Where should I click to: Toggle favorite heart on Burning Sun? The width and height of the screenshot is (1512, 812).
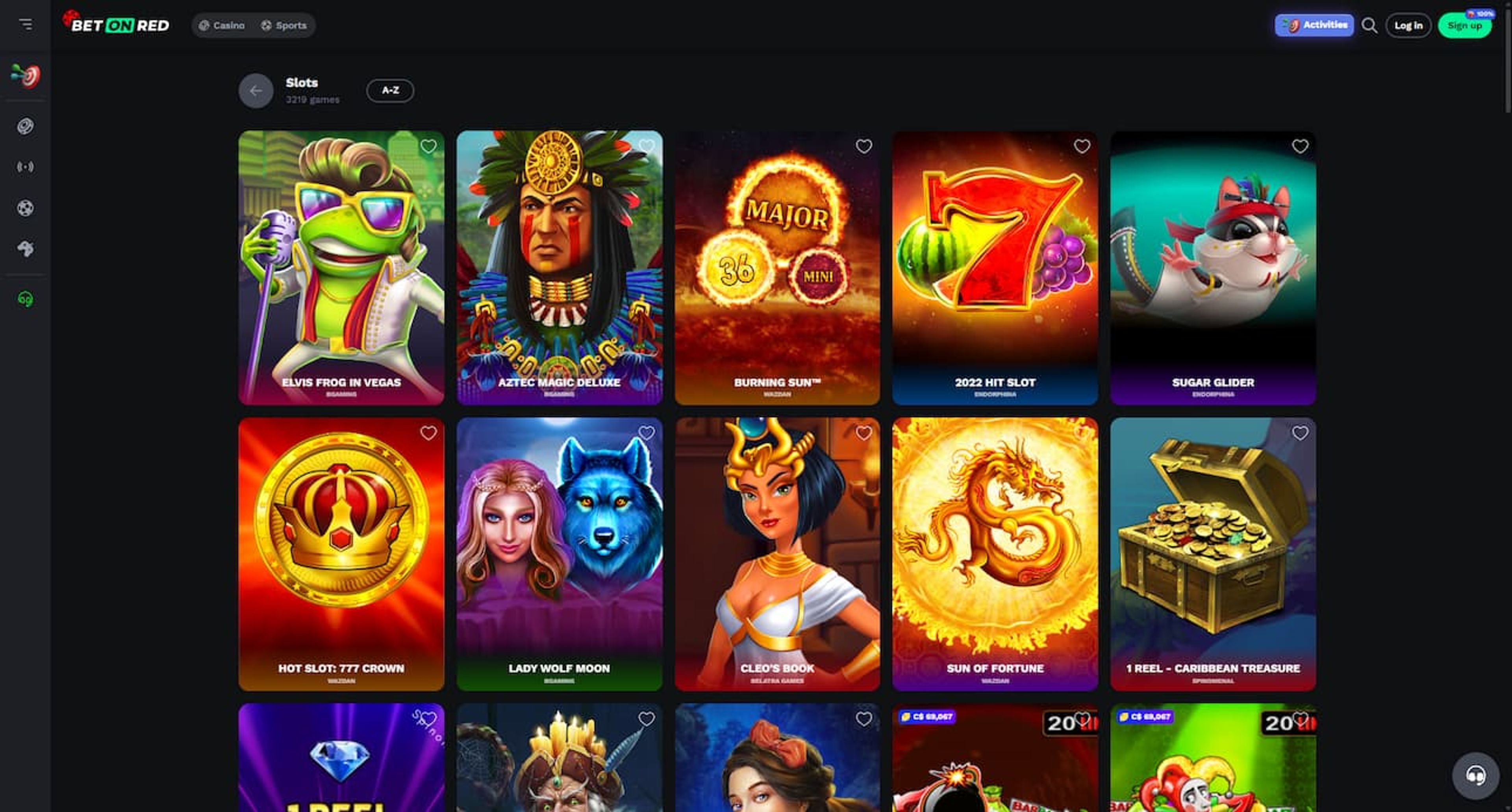coord(864,146)
